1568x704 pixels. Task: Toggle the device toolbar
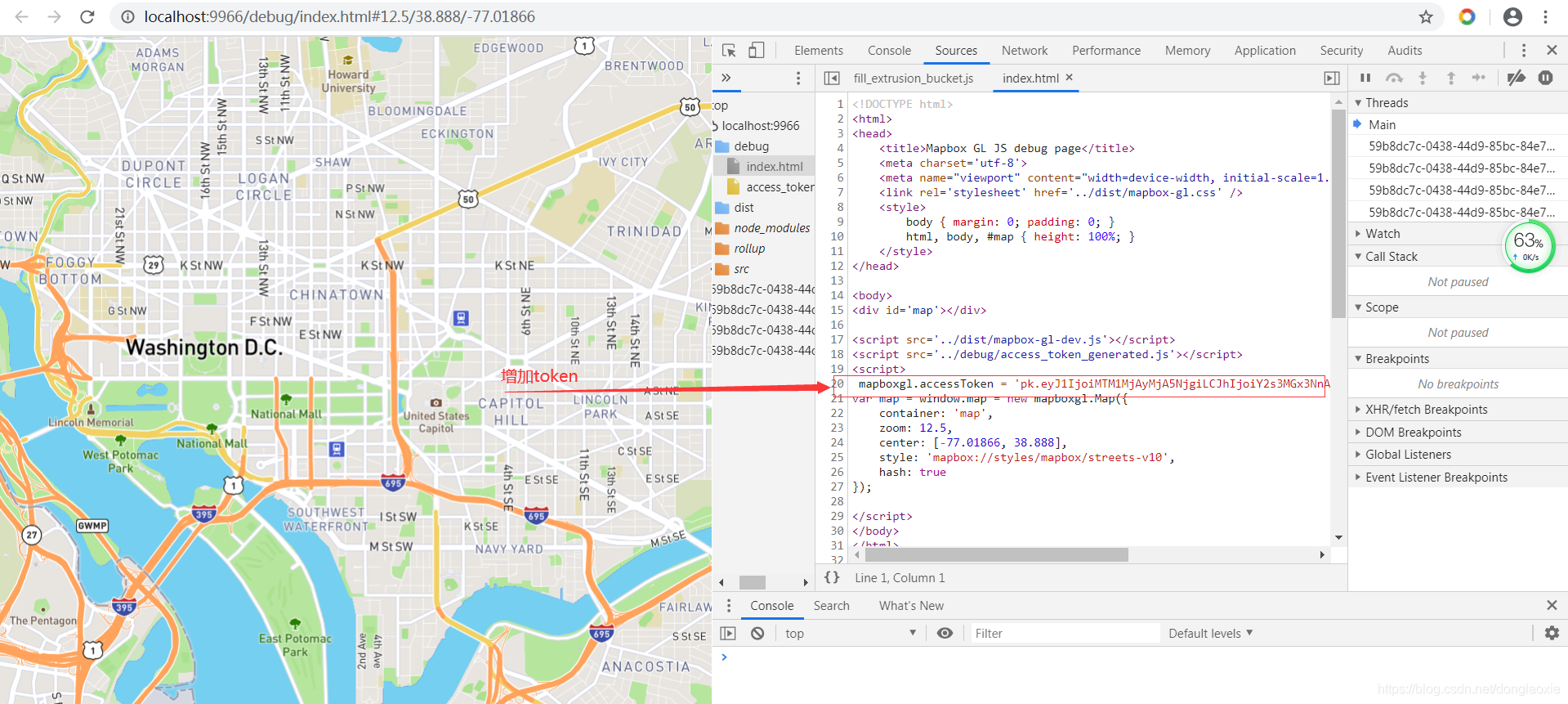pos(757,51)
